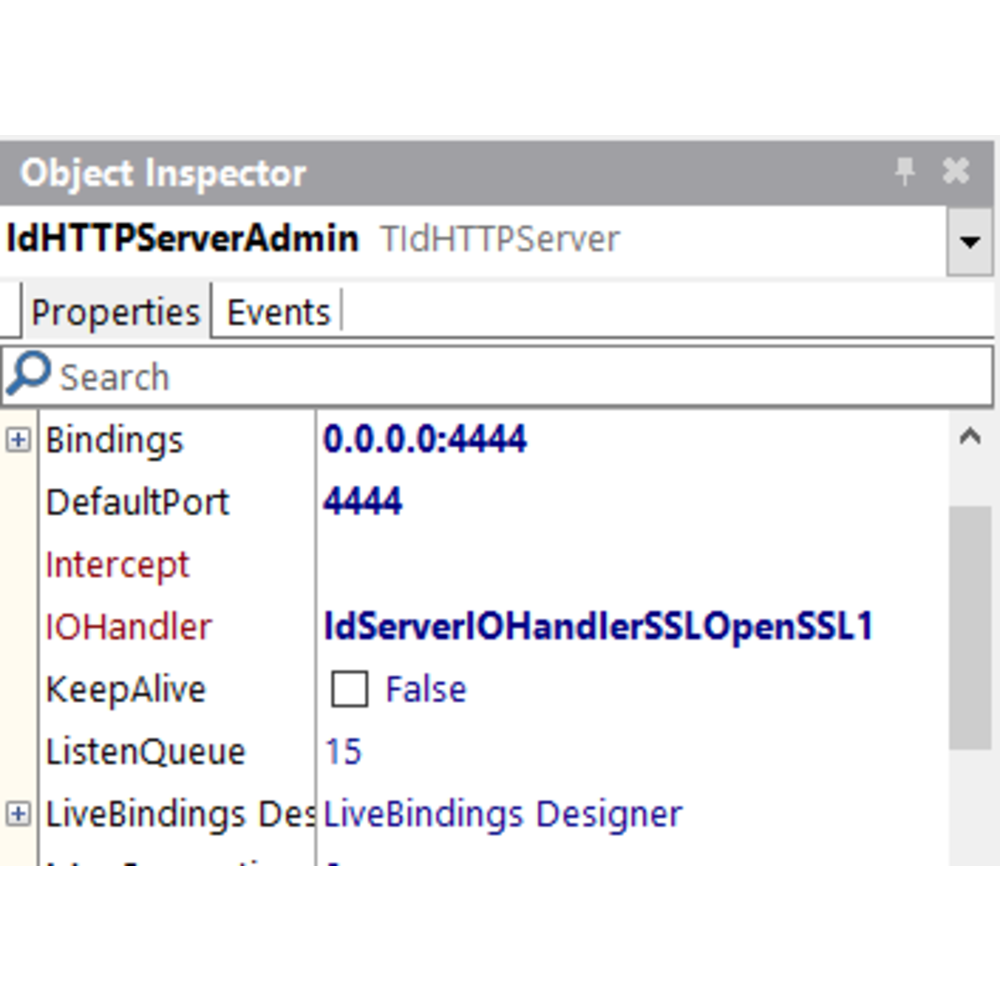Screen dimensions: 1000x1000
Task: Click the pin icon in Object Inspector header
Action: pyautogui.click(x=904, y=172)
